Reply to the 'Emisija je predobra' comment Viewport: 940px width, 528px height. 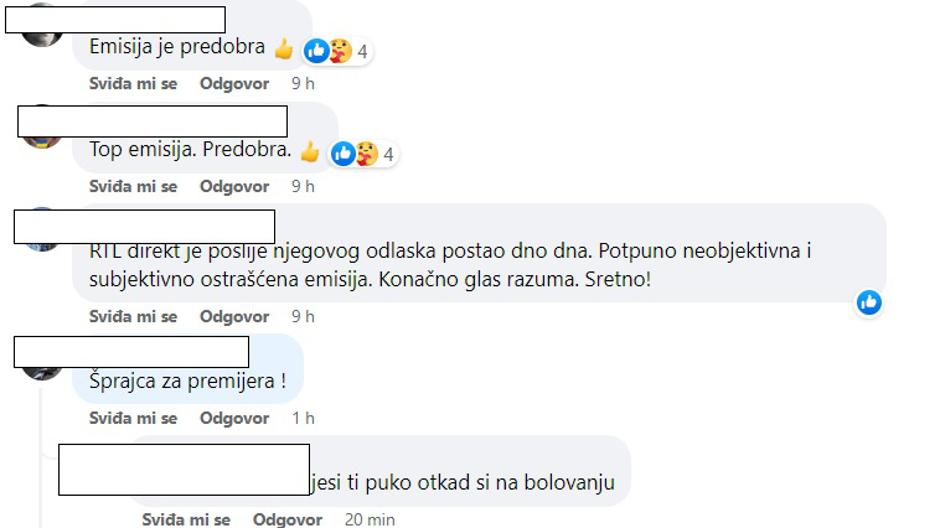pos(234,83)
